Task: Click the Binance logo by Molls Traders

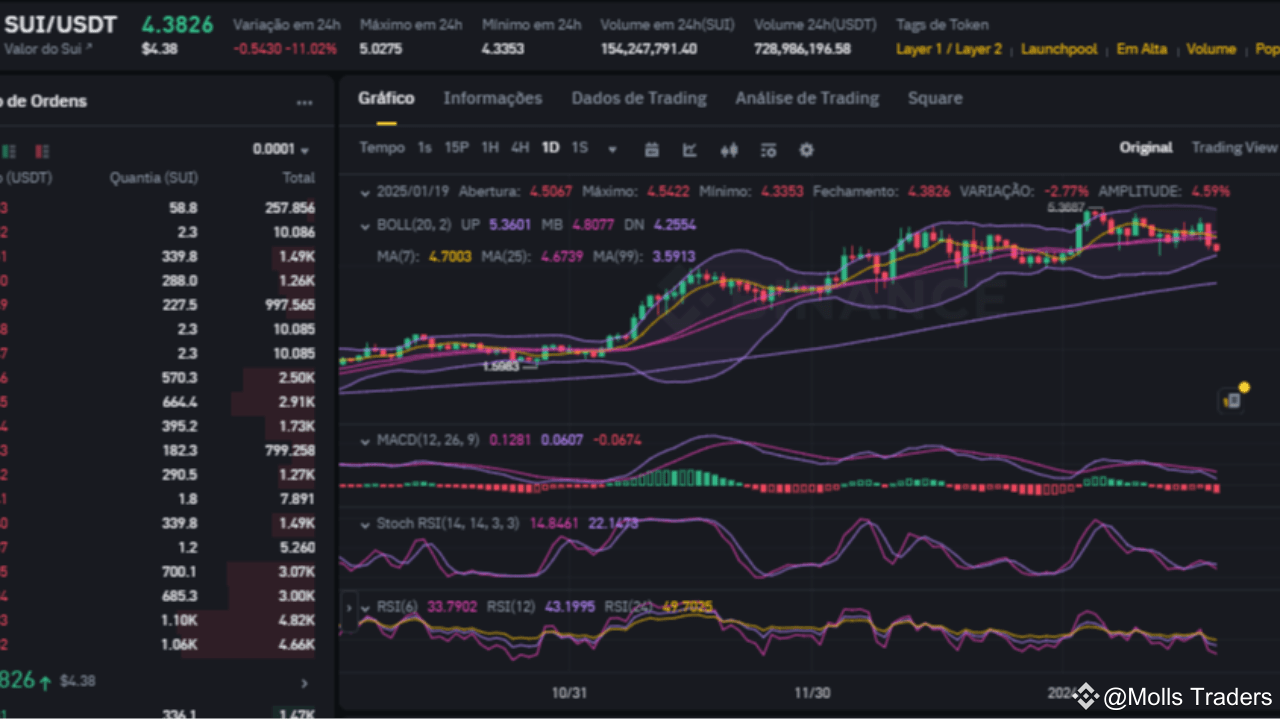Action: (1086, 697)
